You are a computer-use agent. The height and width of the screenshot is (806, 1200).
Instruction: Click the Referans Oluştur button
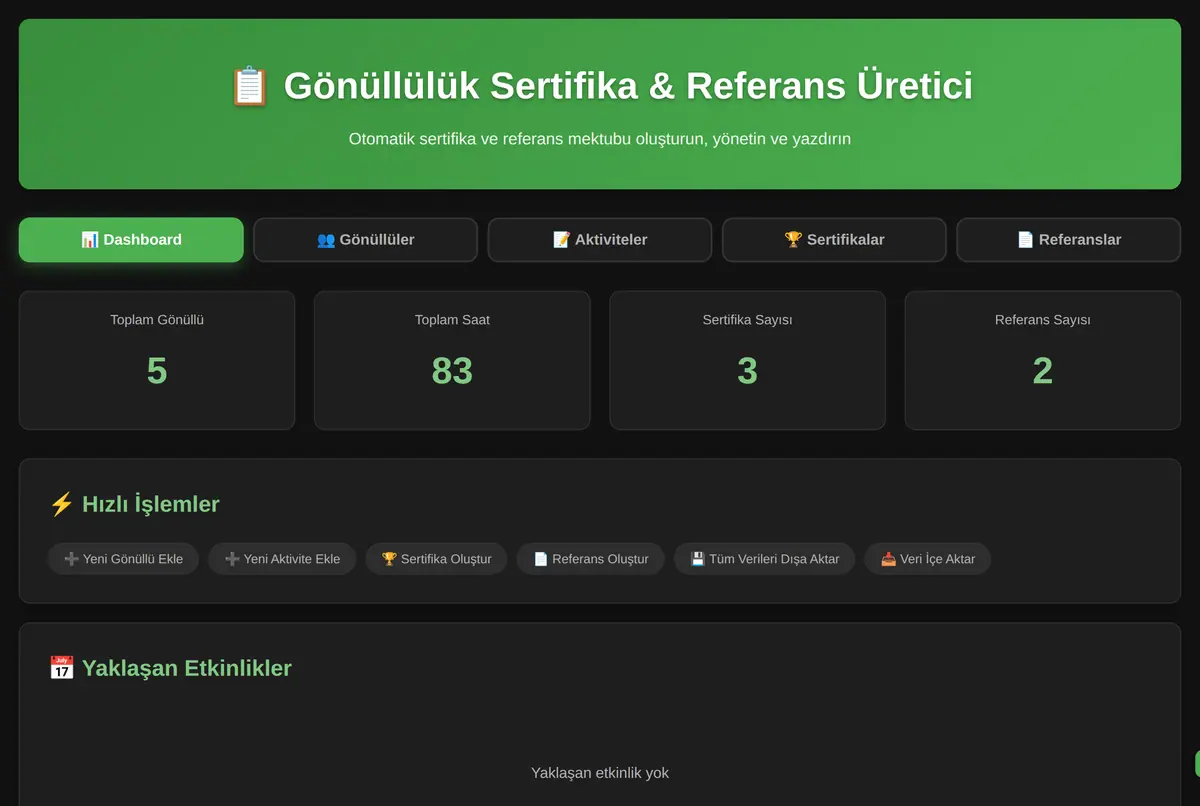pyautogui.click(x=590, y=559)
